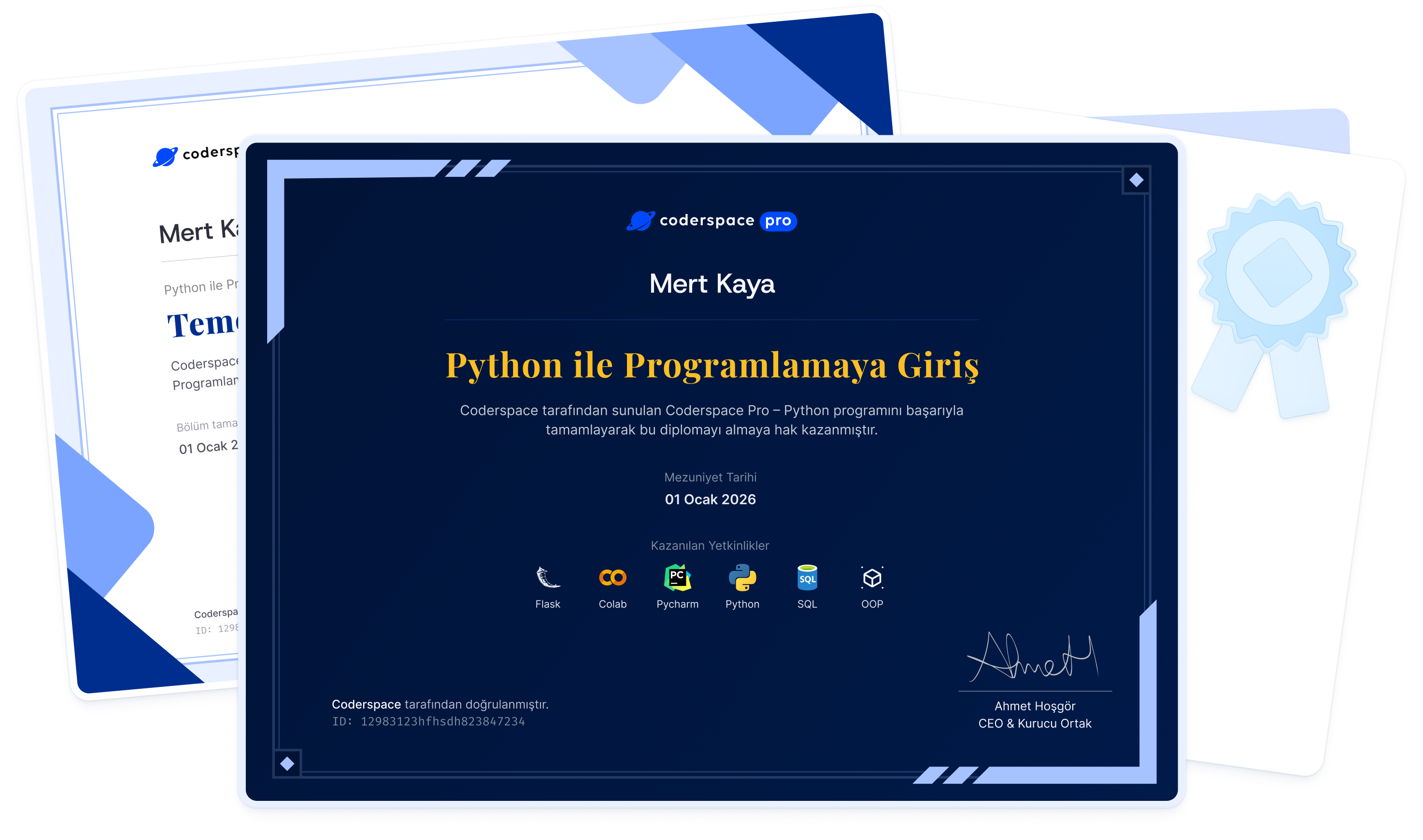Click the Pycharm skill icon

(677, 577)
